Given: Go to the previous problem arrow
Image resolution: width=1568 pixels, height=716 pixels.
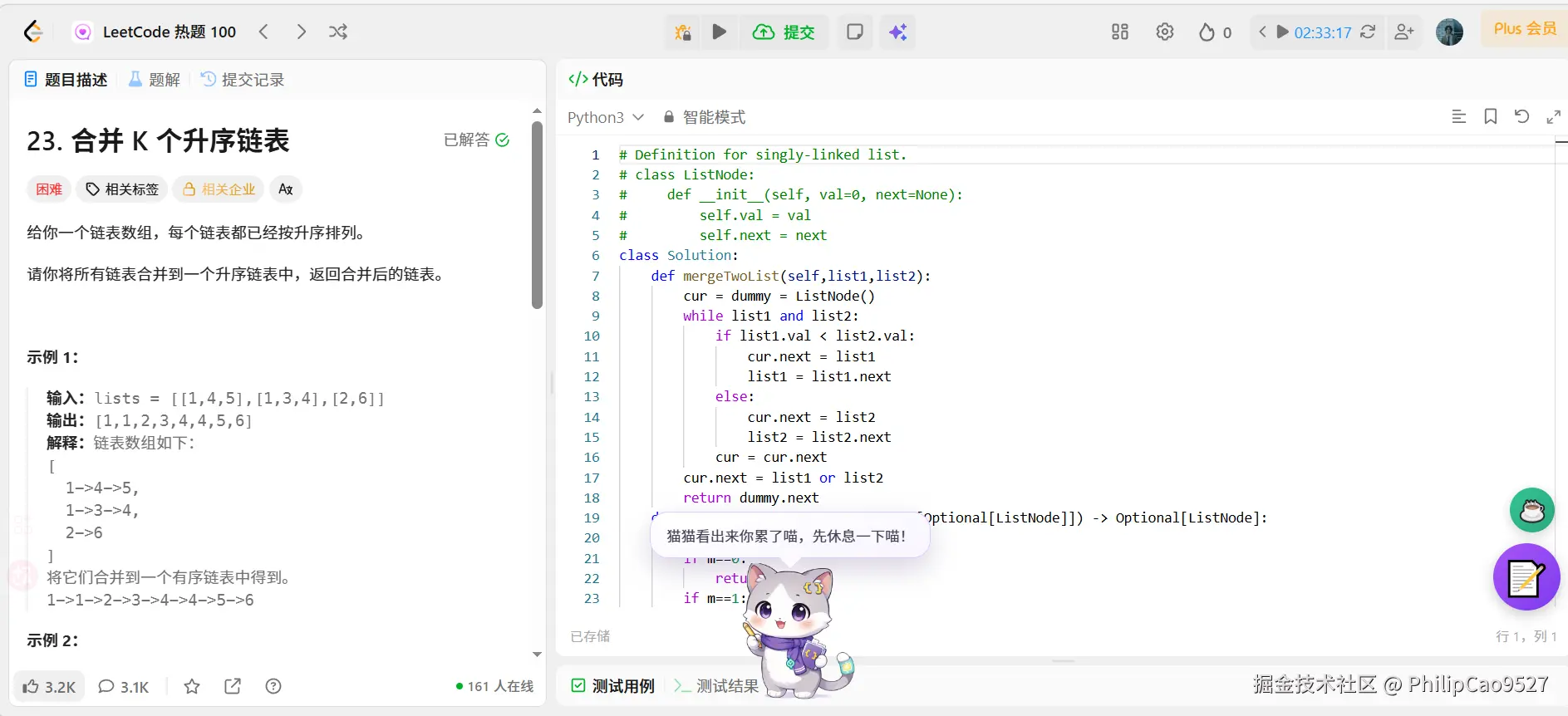Looking at the screenshot, I should point(263,32).
